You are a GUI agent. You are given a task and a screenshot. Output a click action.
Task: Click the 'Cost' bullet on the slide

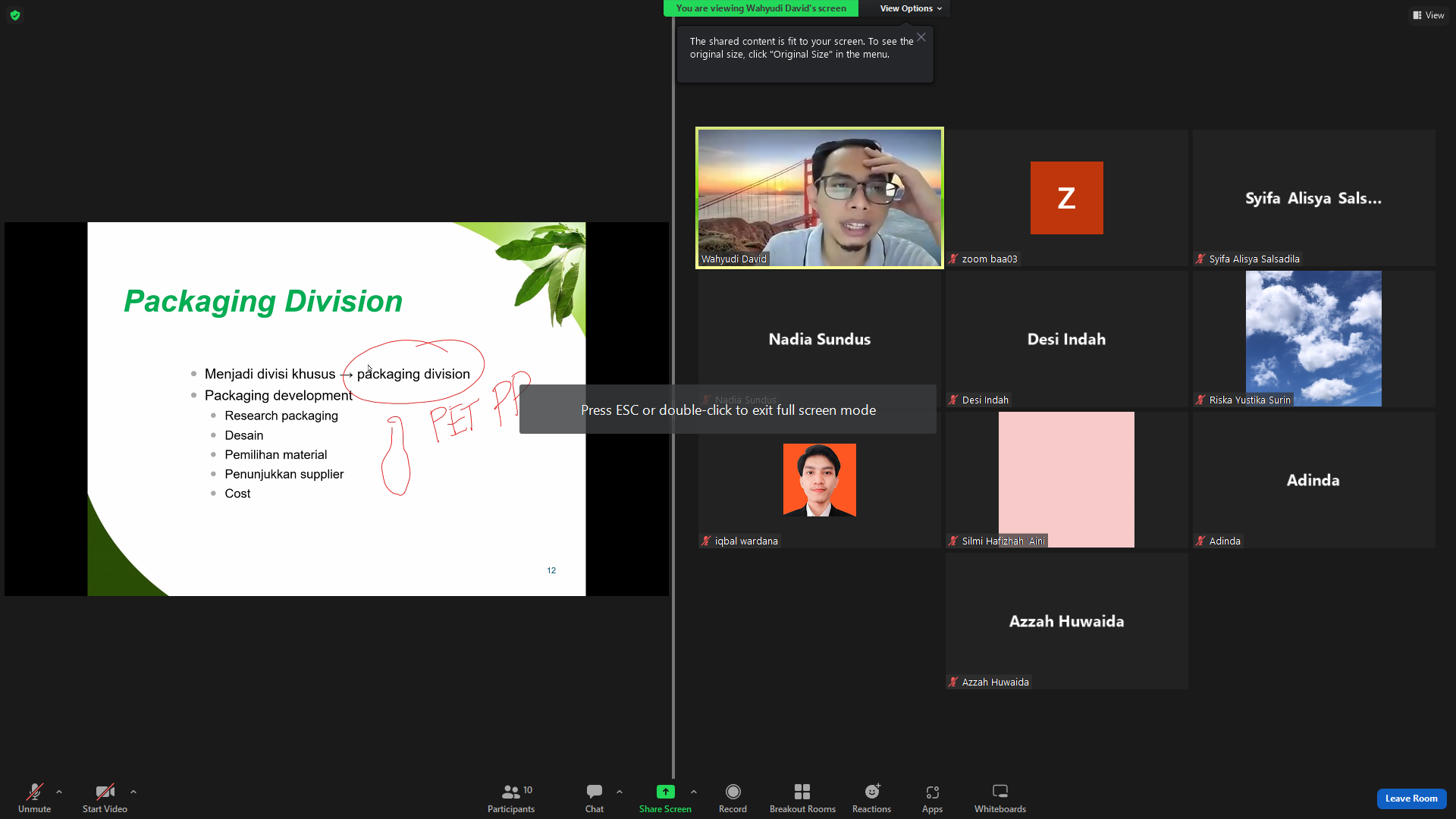[237, 494]
